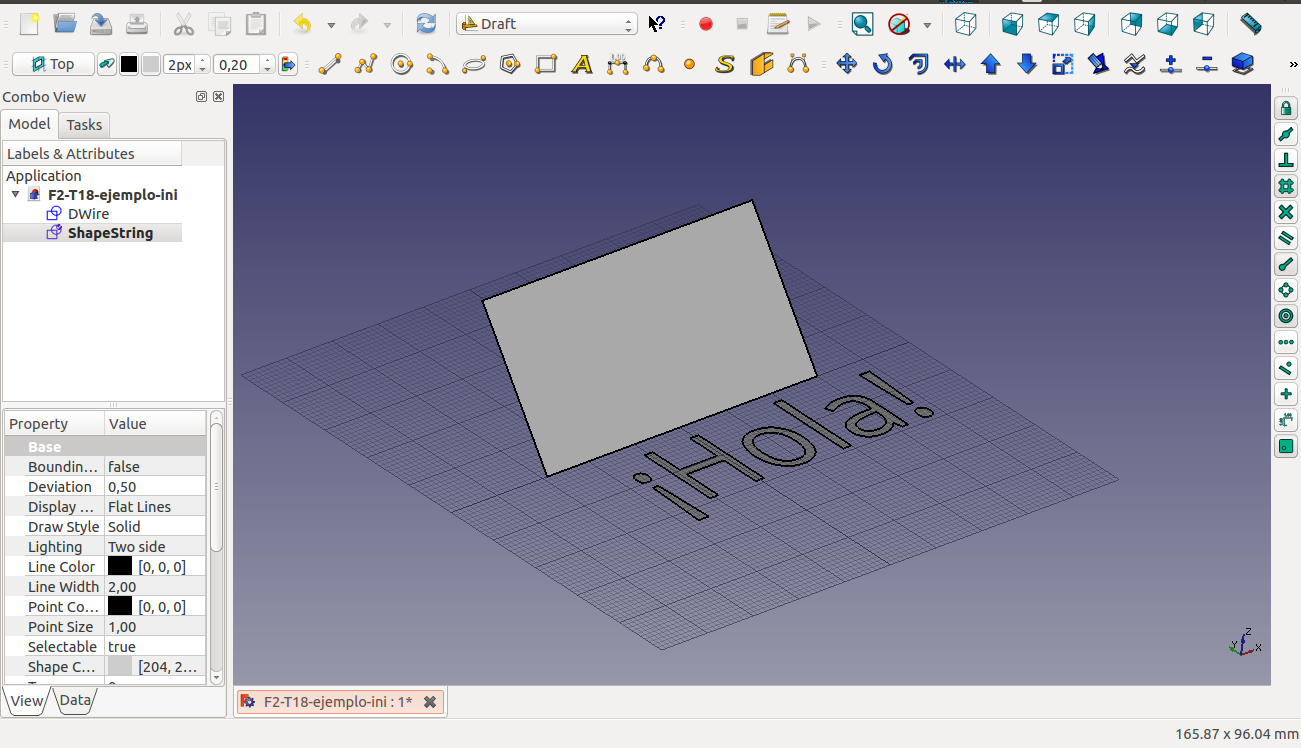
Task: Activate the Draft Rectangle tool
Action: [x=546, y=65]
